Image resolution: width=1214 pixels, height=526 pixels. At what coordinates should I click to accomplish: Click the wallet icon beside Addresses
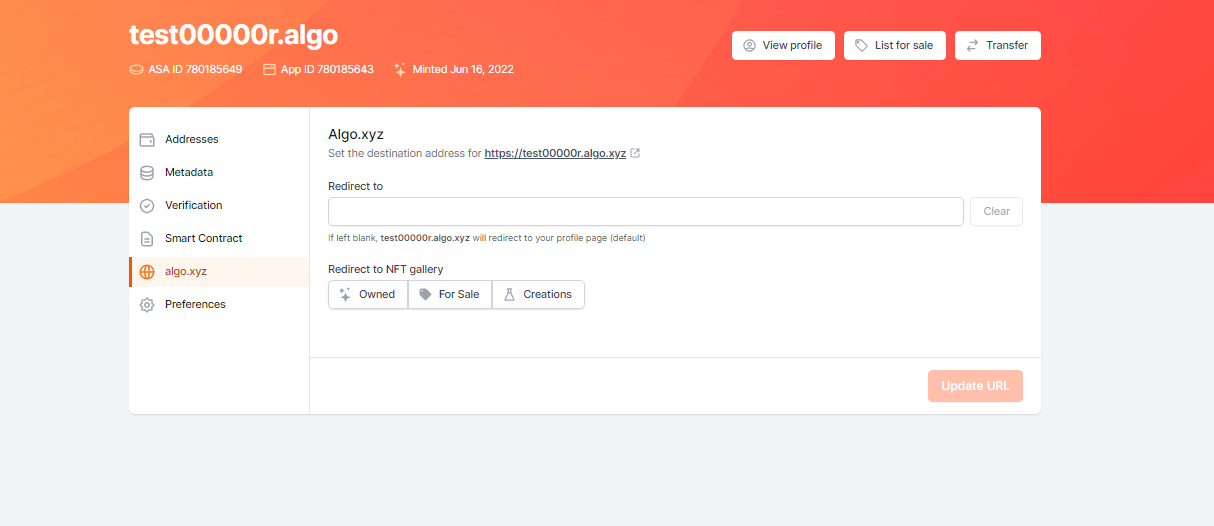147,140
